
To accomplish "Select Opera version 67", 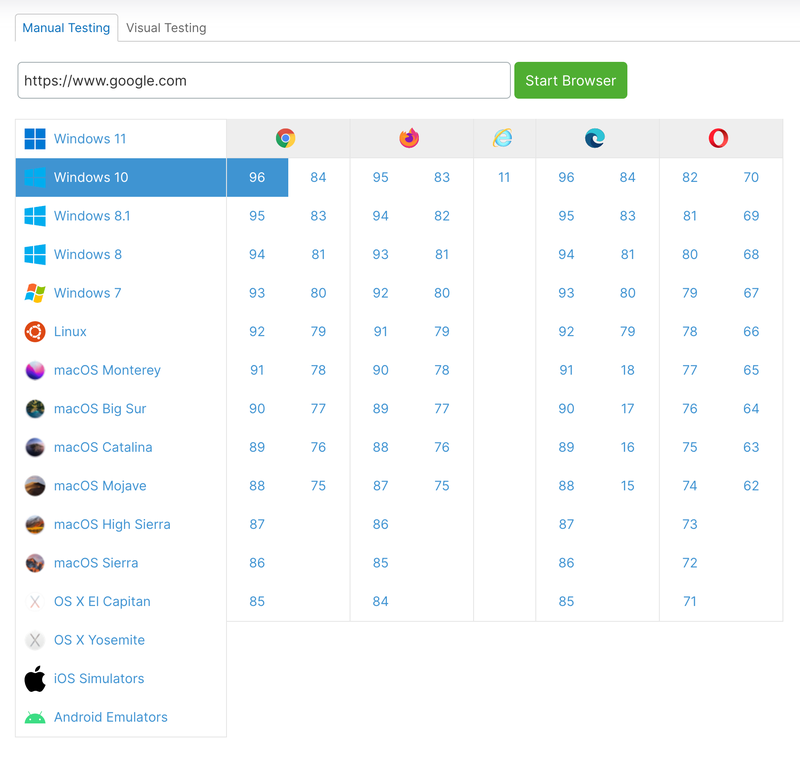I will (x=751, y=293).
